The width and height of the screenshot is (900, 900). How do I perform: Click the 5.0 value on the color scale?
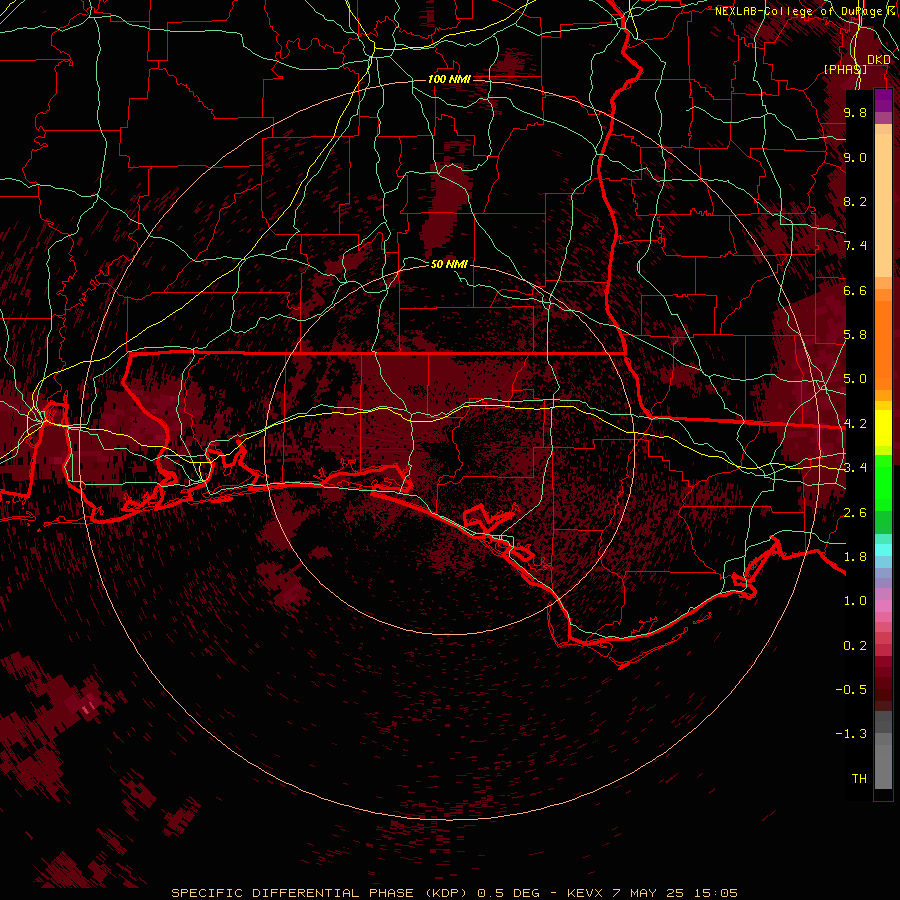click(855, 379)
